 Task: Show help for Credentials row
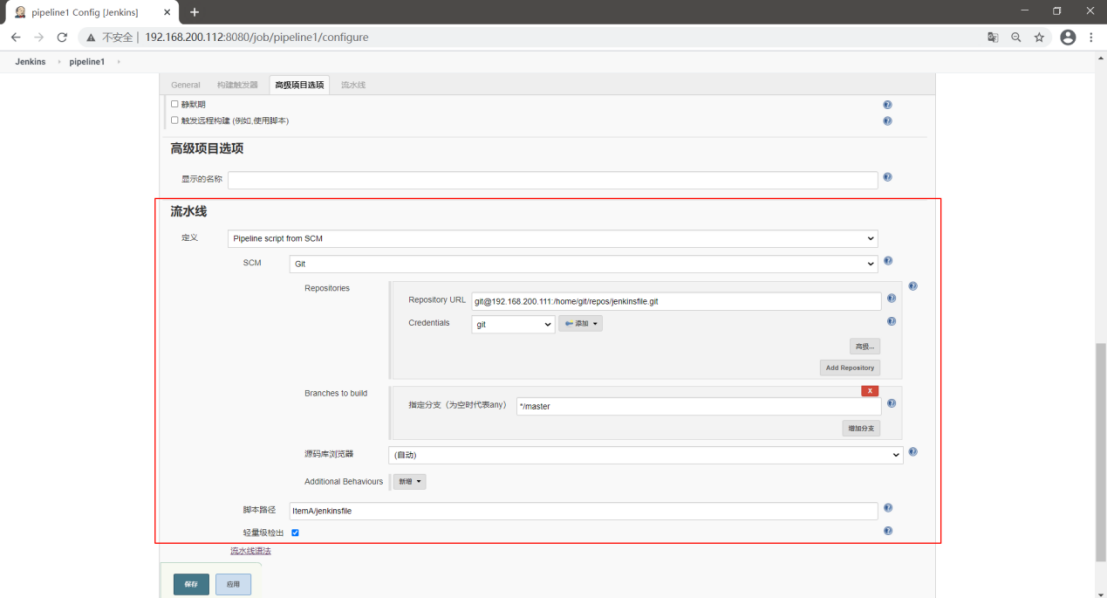pos(891,322)
